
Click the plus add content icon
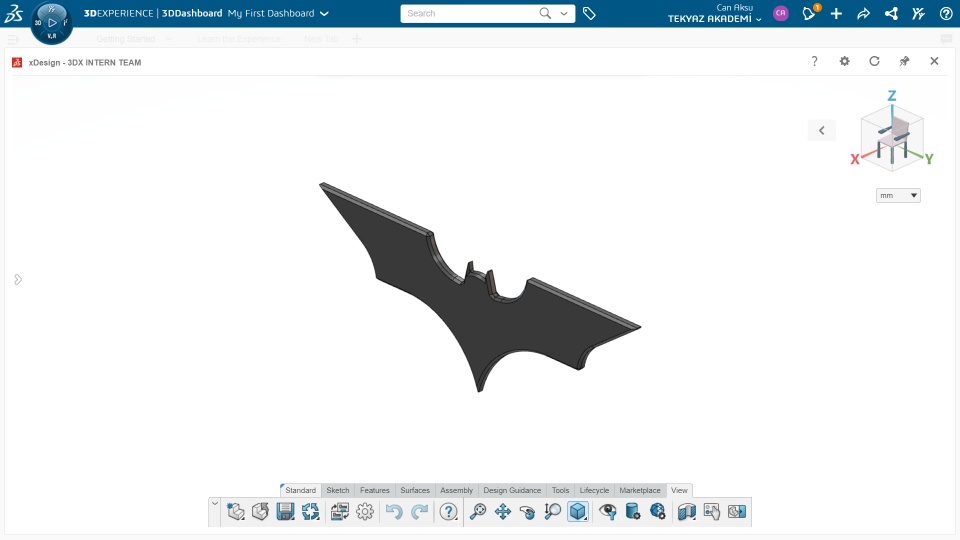[836, 13]
